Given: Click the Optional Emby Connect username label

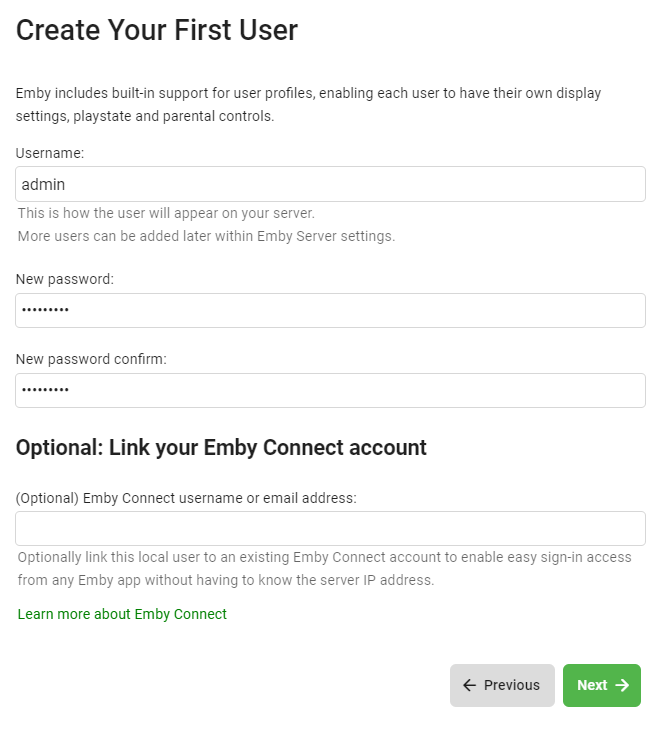Looking at the screenshot, I should point(186,498).
